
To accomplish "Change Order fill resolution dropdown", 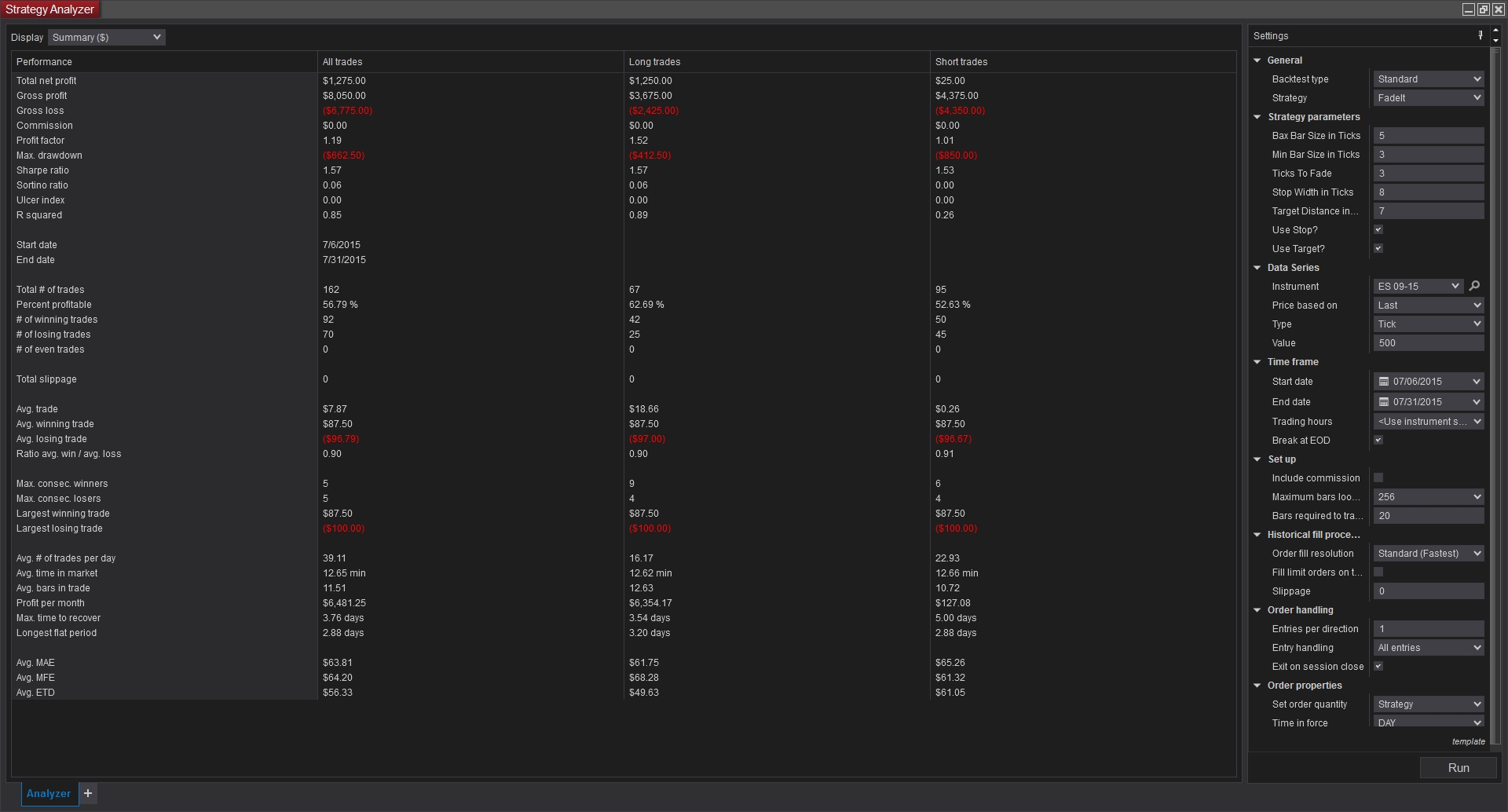I will [x=1429, y=554].
